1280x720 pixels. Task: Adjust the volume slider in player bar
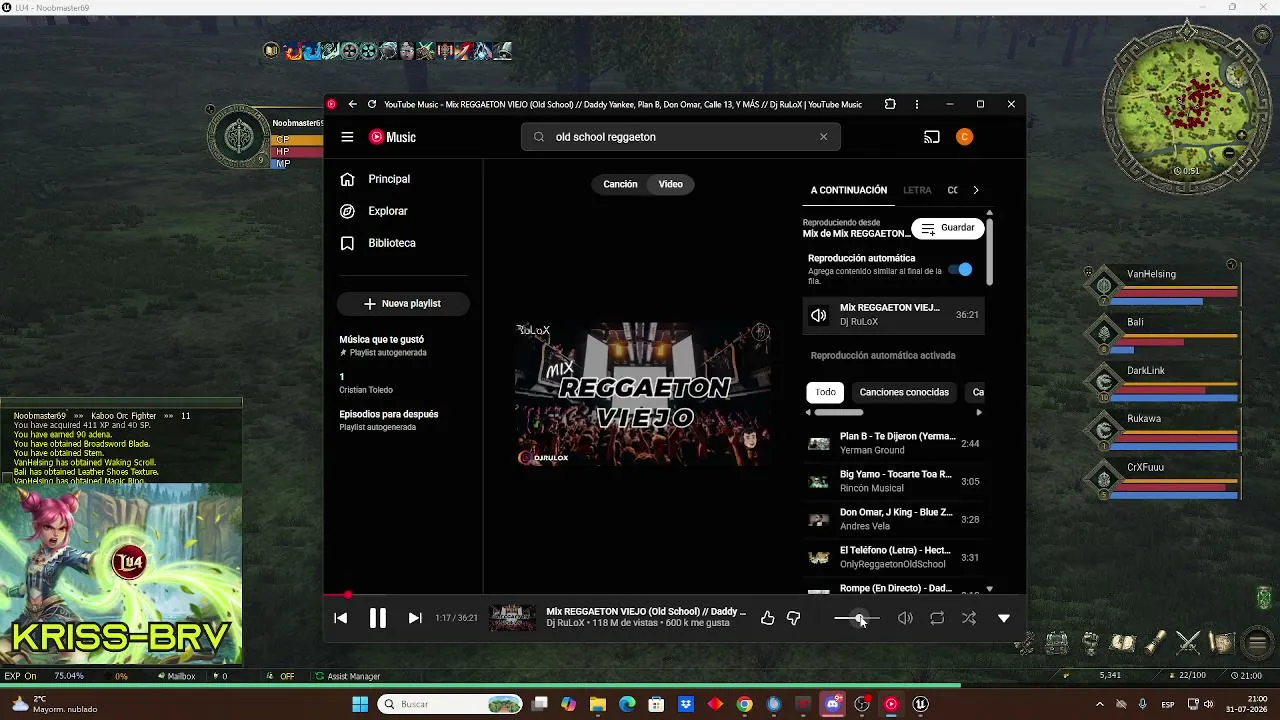point(857,618)
